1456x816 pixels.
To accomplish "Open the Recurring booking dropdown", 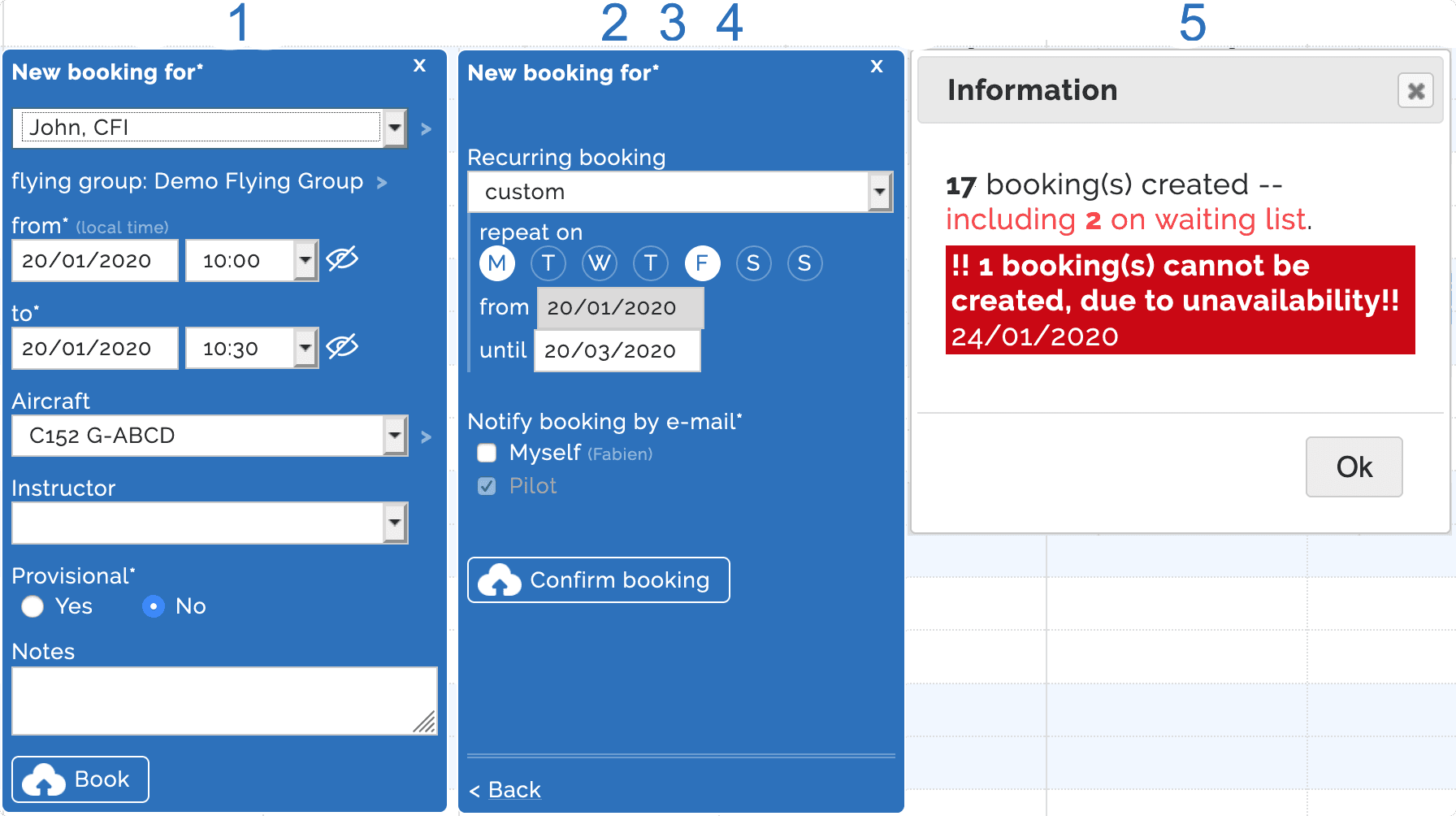I will (x=880, y=191).
